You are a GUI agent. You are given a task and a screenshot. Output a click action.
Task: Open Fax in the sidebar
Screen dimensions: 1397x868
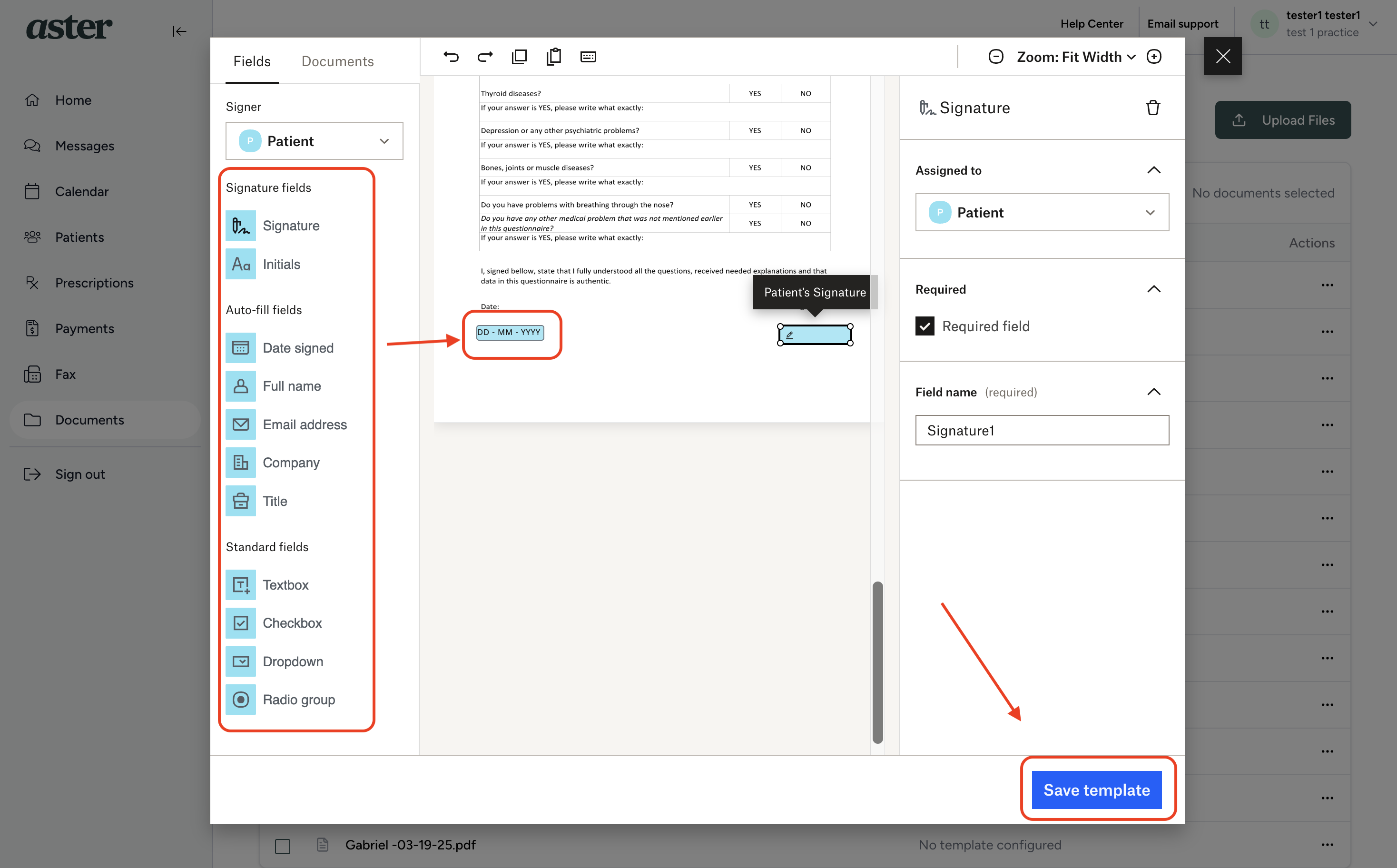pyautogui.click(x=105, y=375)
